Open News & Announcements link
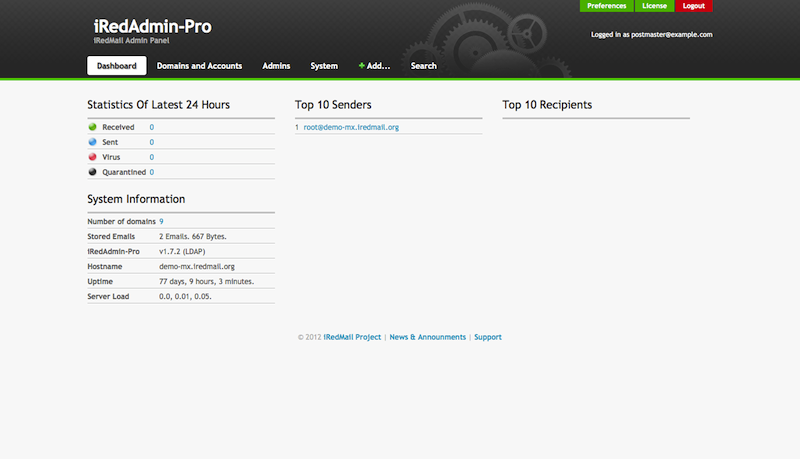Viewport: 800px width, 459px height. click(428, 337)
